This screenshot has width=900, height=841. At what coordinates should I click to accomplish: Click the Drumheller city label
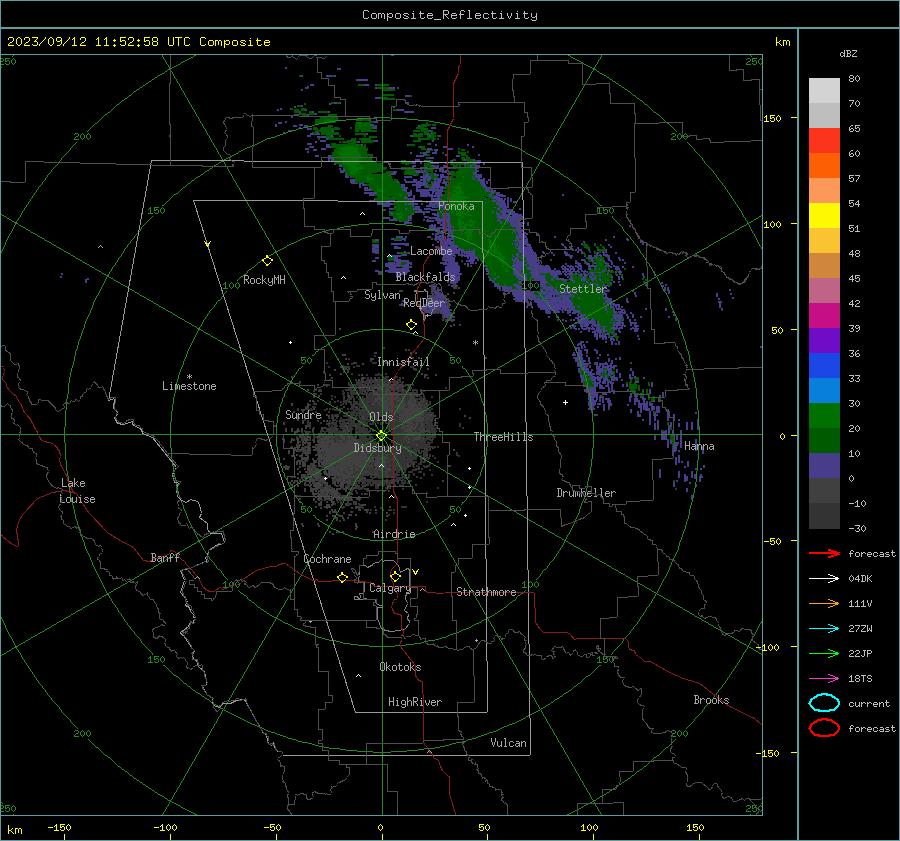click(586, 493)
